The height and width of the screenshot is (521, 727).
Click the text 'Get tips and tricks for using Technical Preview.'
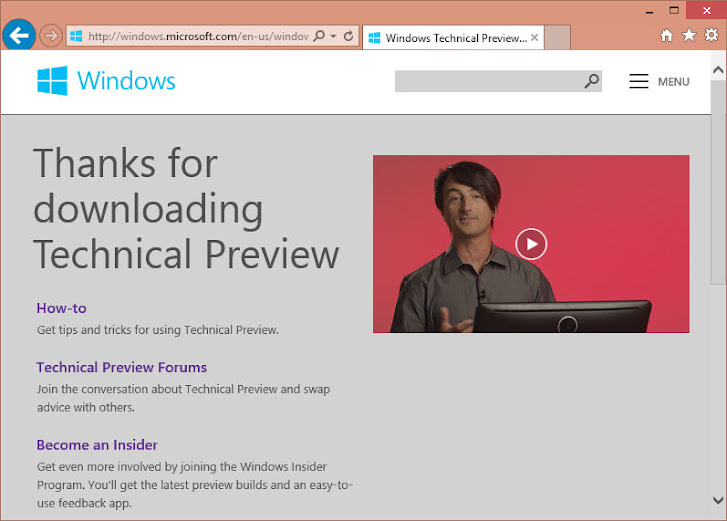tap(158, 330)
